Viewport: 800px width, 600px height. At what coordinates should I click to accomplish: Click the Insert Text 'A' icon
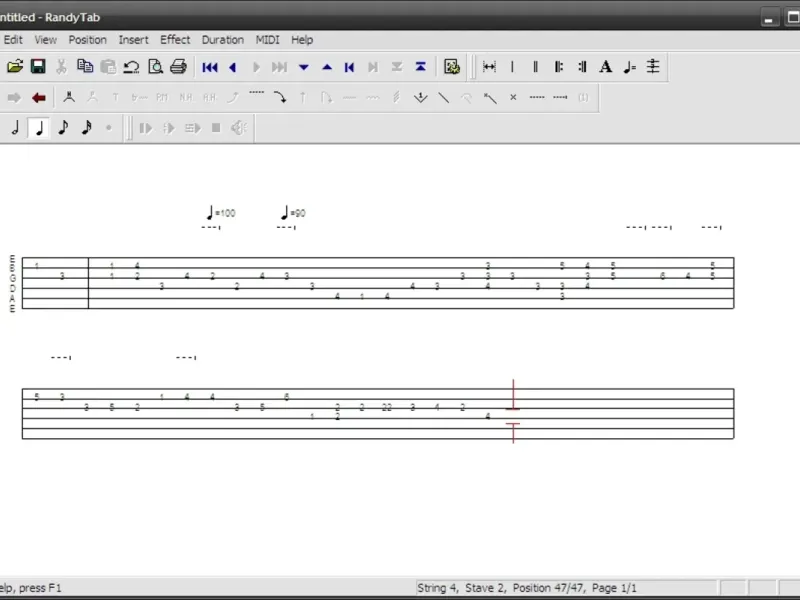[606, 66]
